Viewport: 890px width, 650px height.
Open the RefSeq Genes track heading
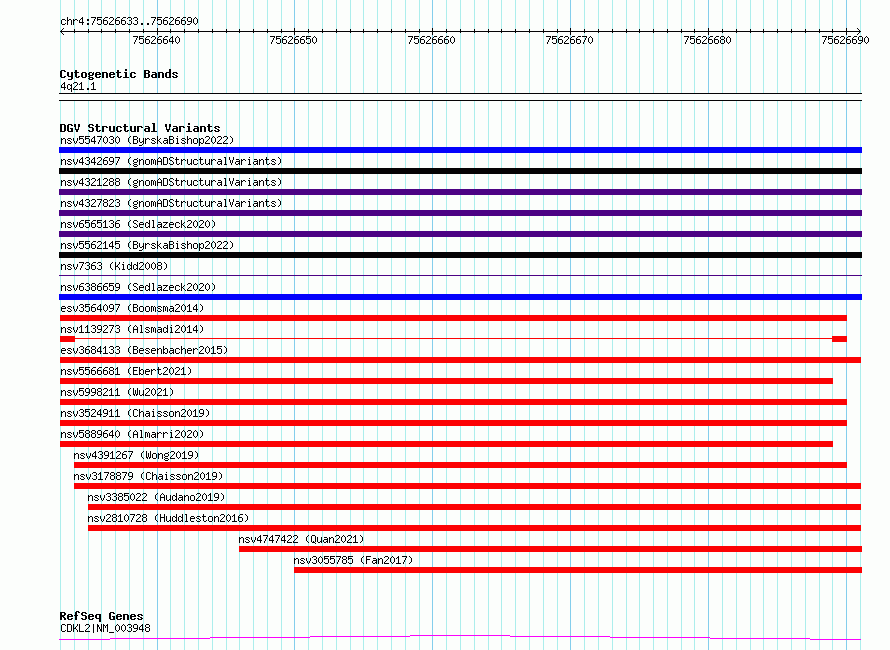[102, 616]
